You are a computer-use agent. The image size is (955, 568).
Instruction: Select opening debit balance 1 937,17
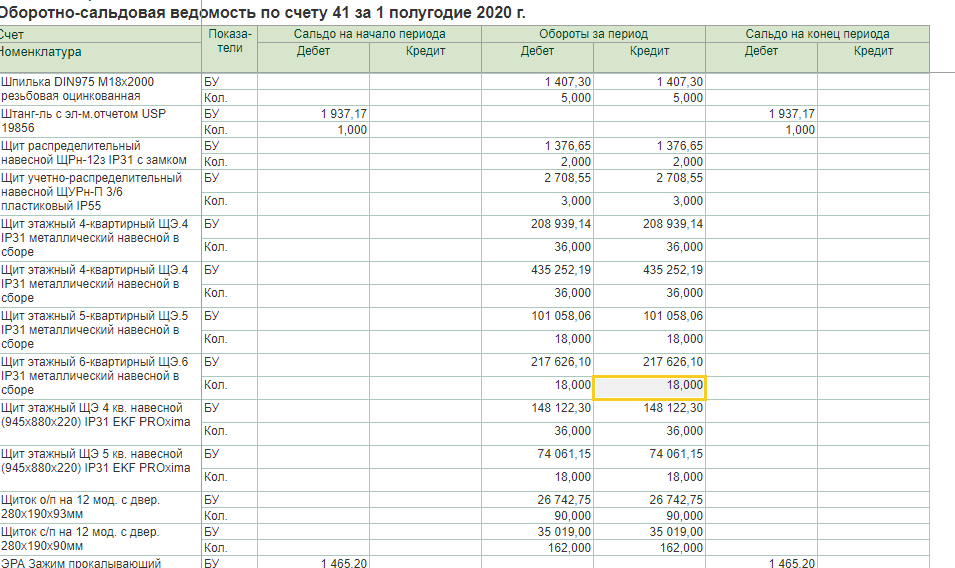[x=344, y=114]
